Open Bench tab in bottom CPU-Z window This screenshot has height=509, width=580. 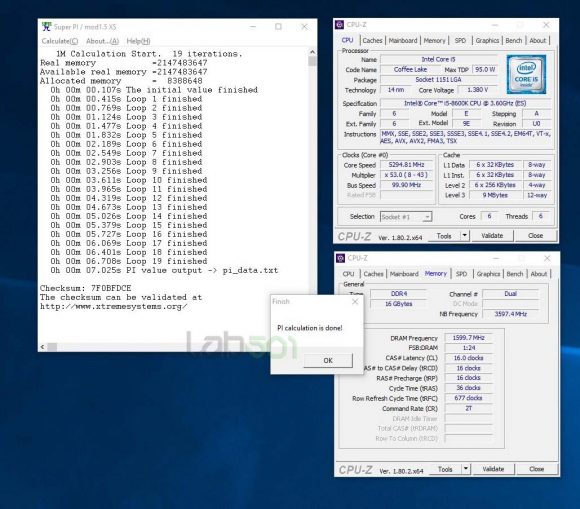click(515, 274)
